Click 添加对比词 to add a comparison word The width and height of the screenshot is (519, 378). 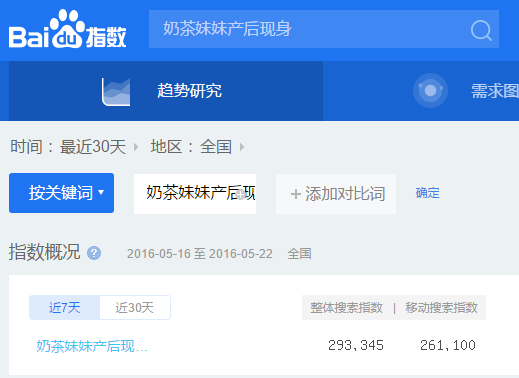[336, 194]
